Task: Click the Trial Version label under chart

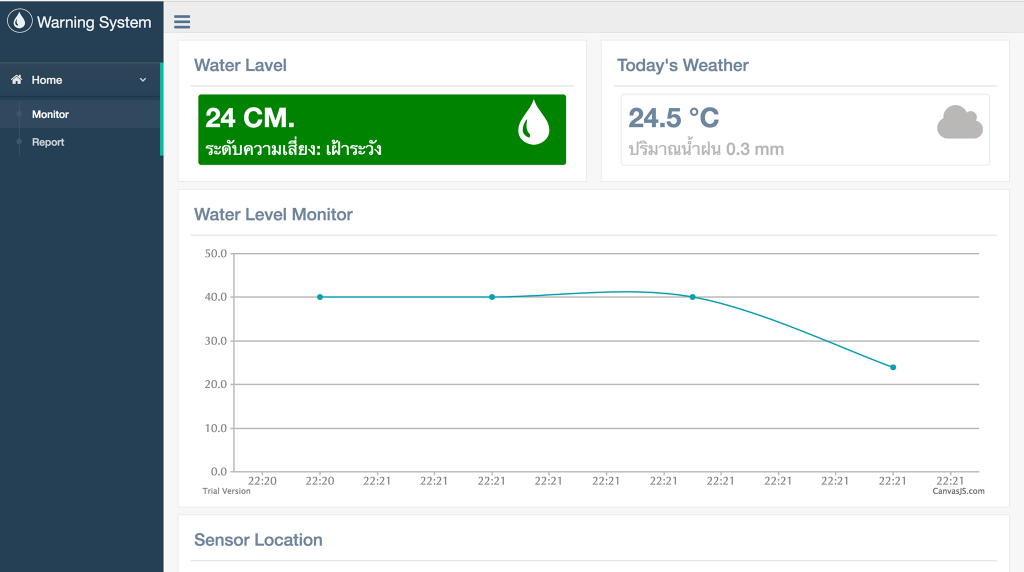Action: pos(226,491)
